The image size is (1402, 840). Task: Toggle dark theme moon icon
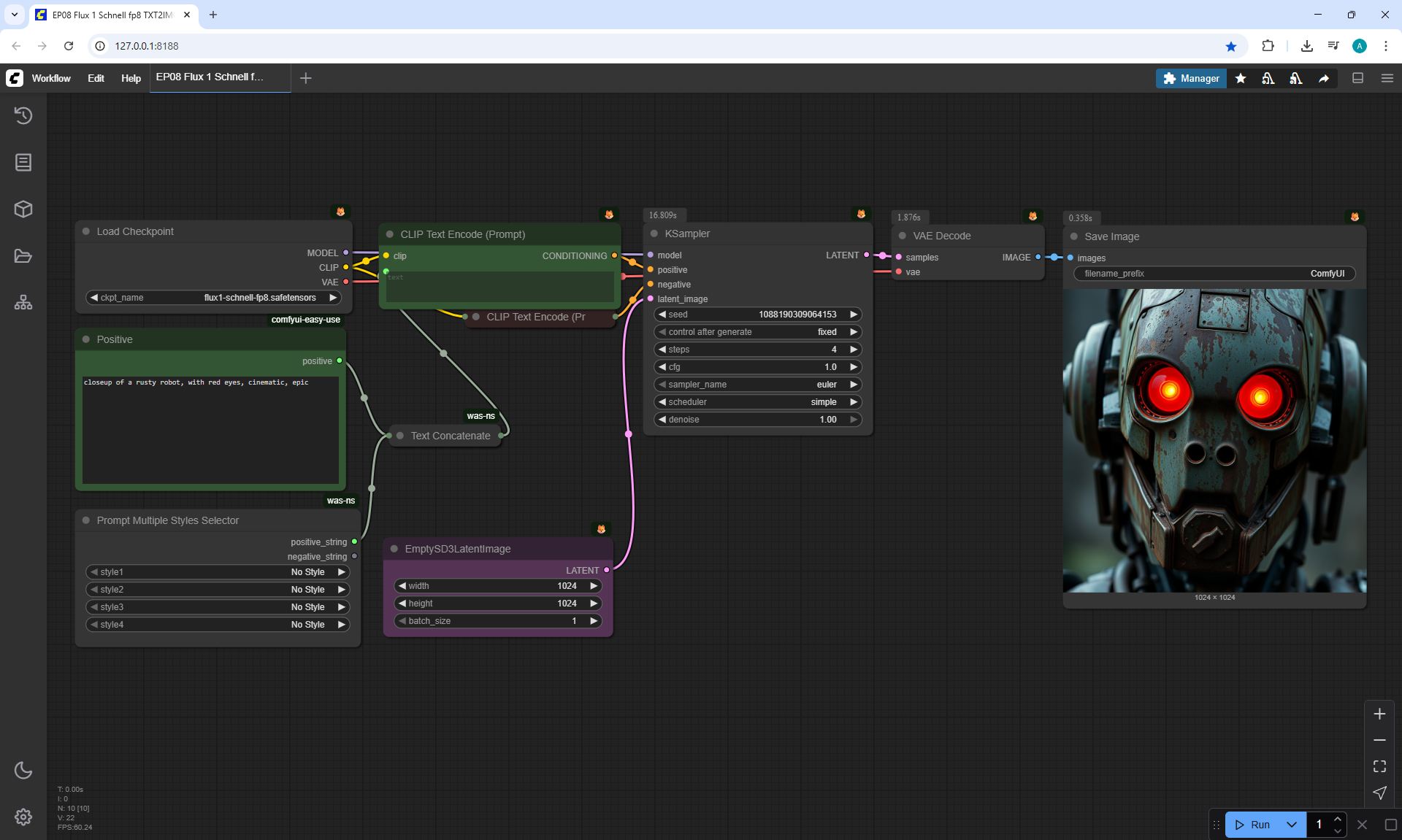(x=23, y=770)
